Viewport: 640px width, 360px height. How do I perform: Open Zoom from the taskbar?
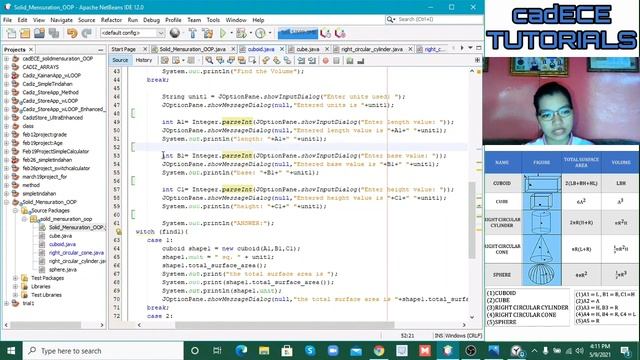[333, 351]
